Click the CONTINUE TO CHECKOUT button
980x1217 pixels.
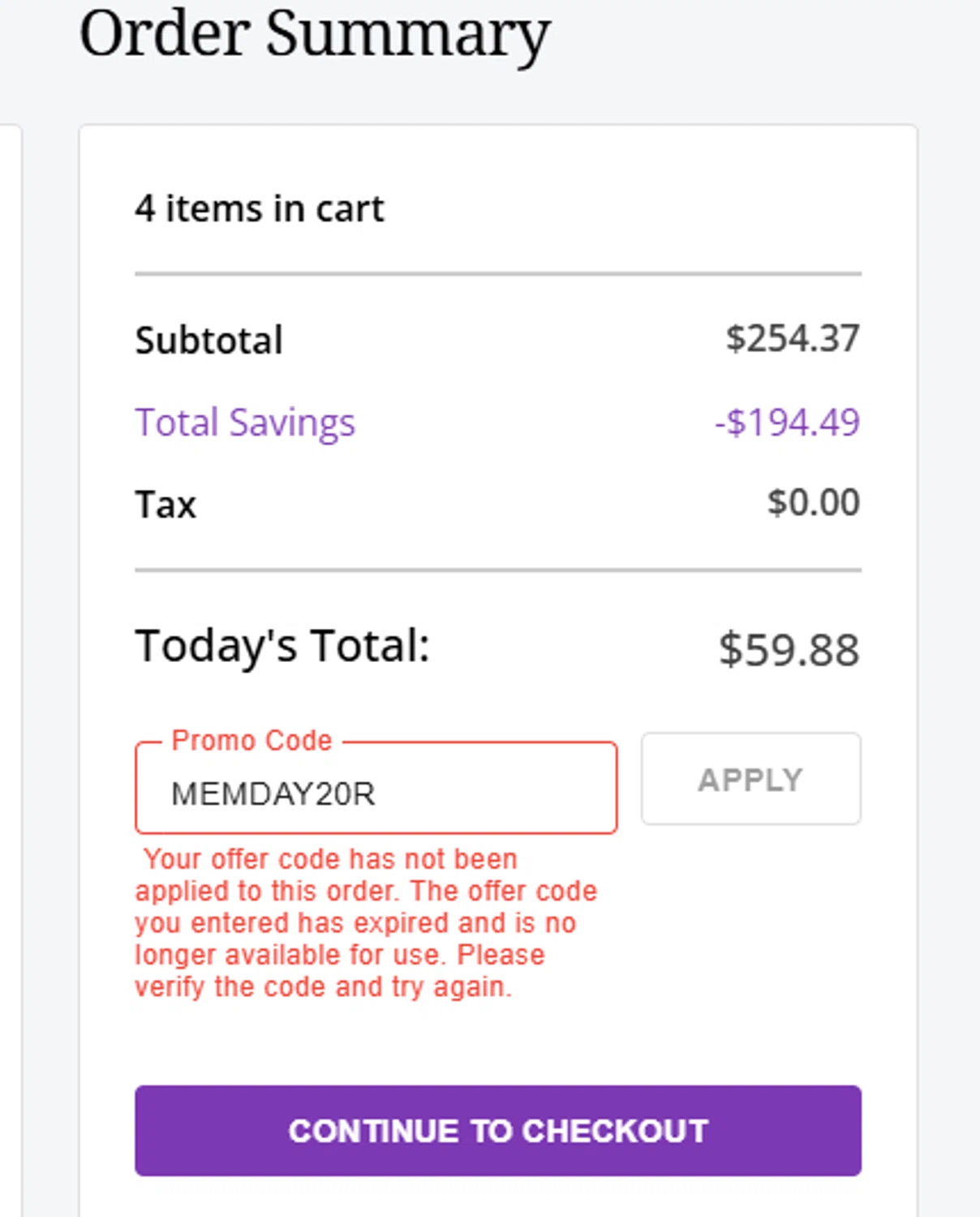point(497,1130)
